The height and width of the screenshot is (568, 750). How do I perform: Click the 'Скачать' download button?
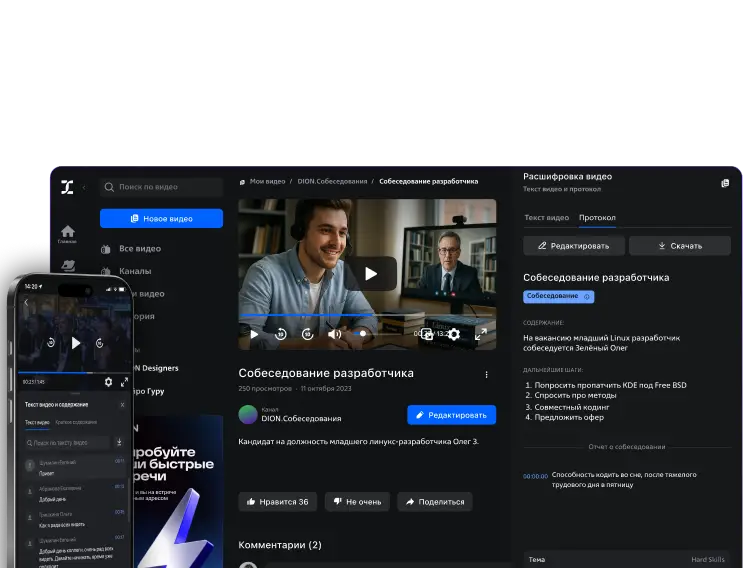(x=680, y=246)
